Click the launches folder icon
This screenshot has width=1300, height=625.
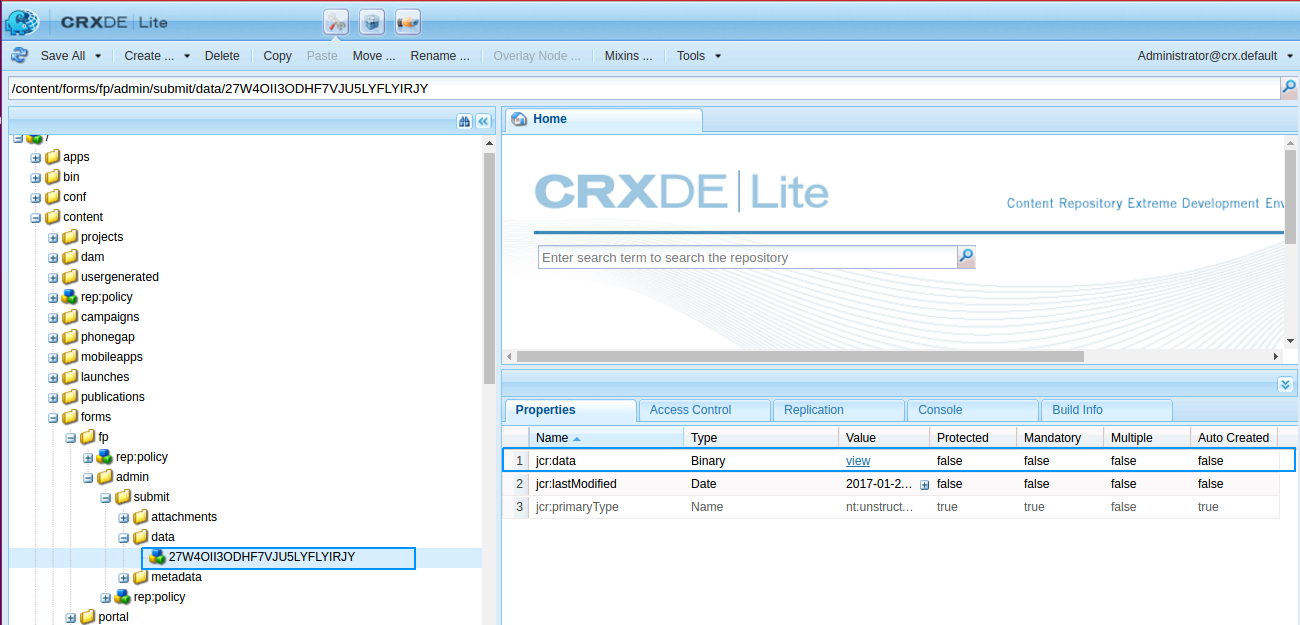[x=70, y=377]
